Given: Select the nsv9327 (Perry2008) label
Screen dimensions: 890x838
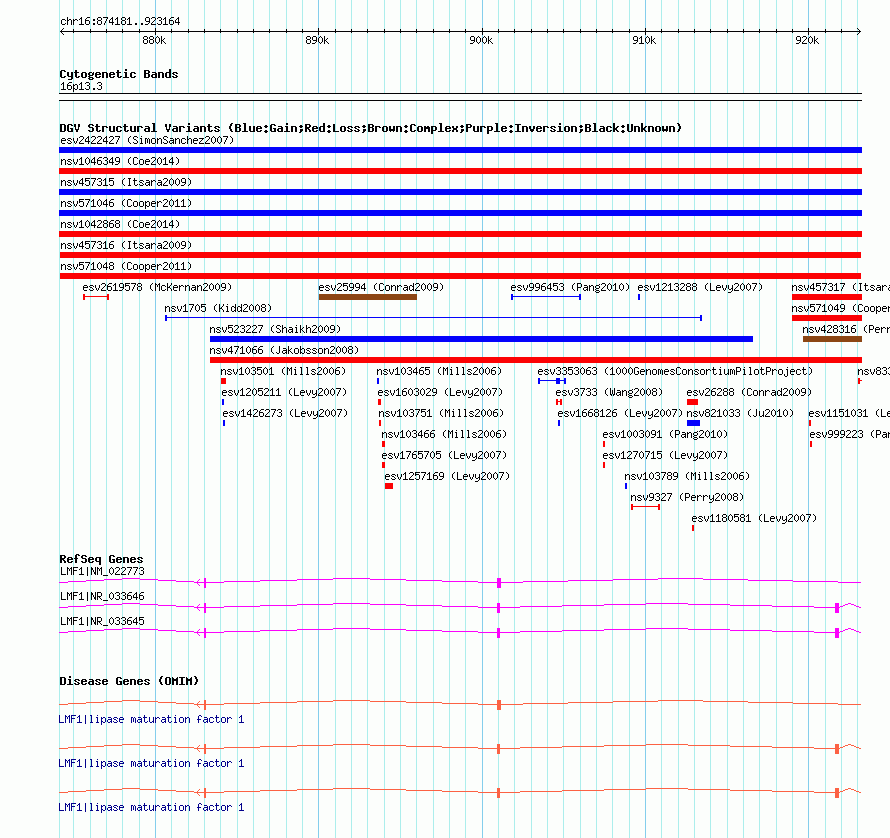Looking at the screenshot, I should click(687, 497).
